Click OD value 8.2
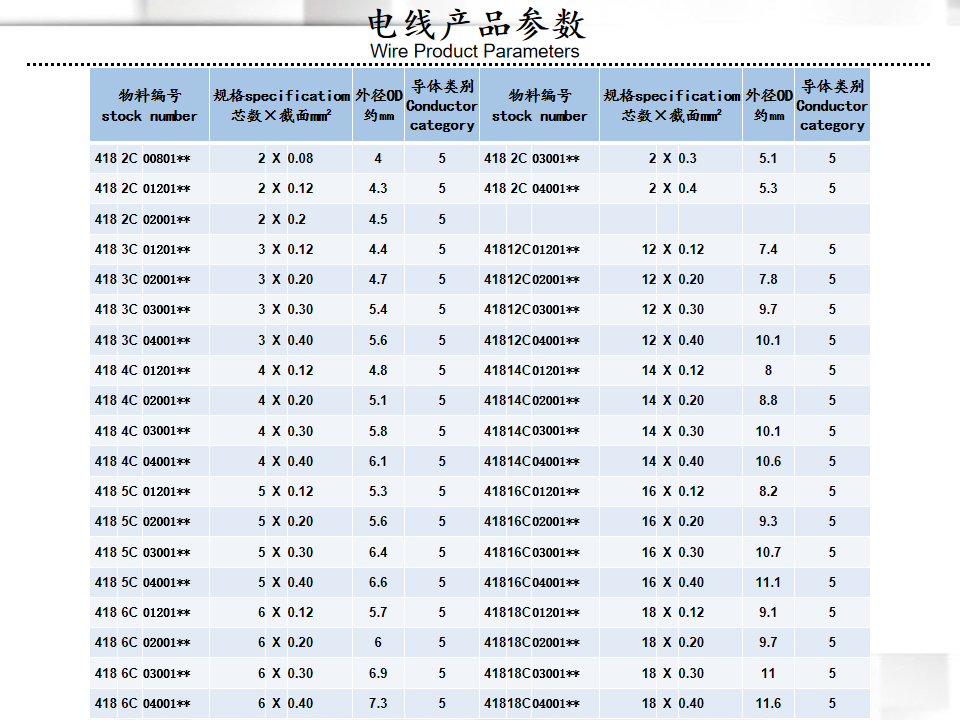The width and height of the screenshot is (960, 720). (768, 492)
